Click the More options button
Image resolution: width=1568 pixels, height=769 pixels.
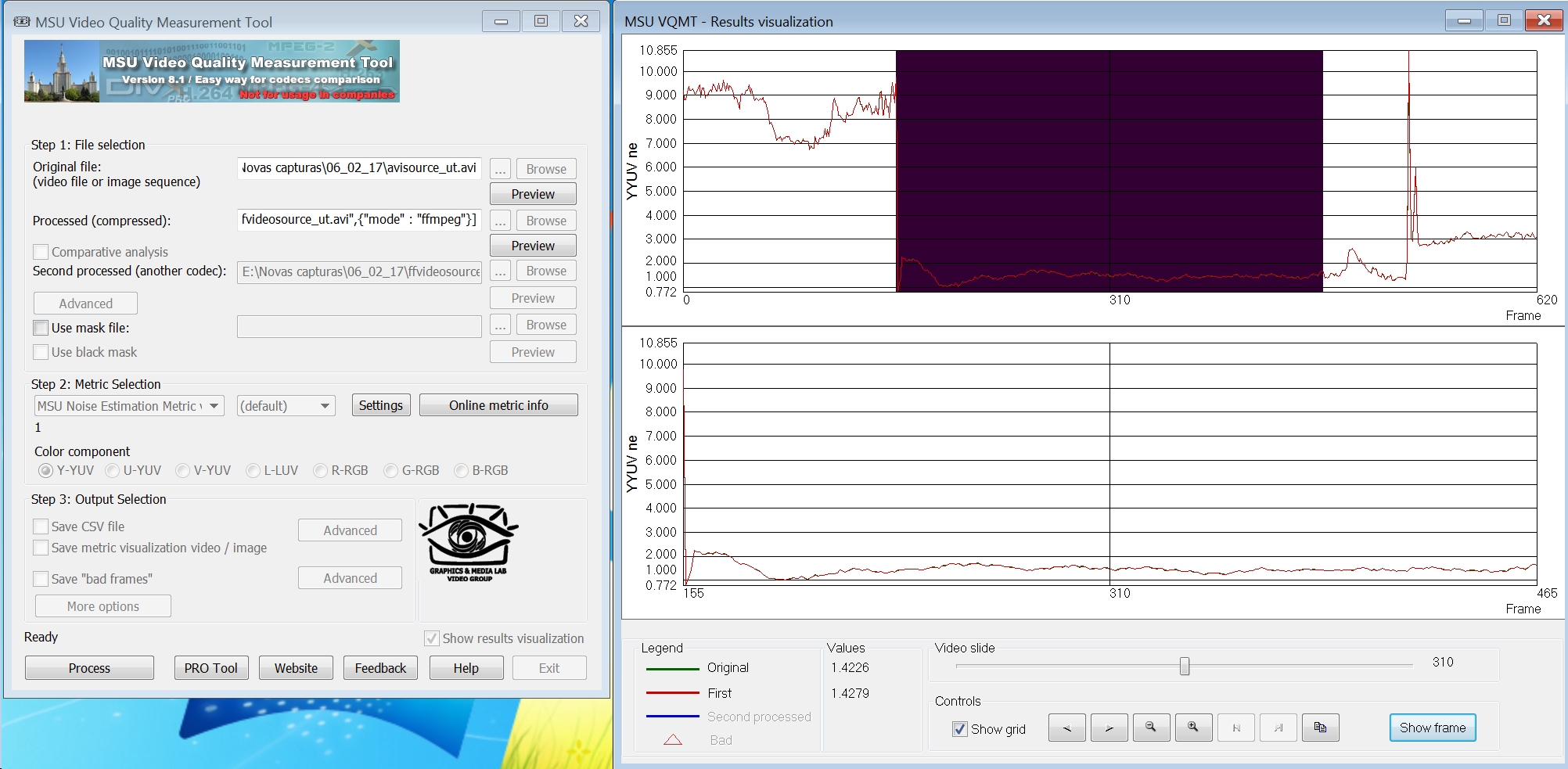pyautogui.click(x=102, y=606)
